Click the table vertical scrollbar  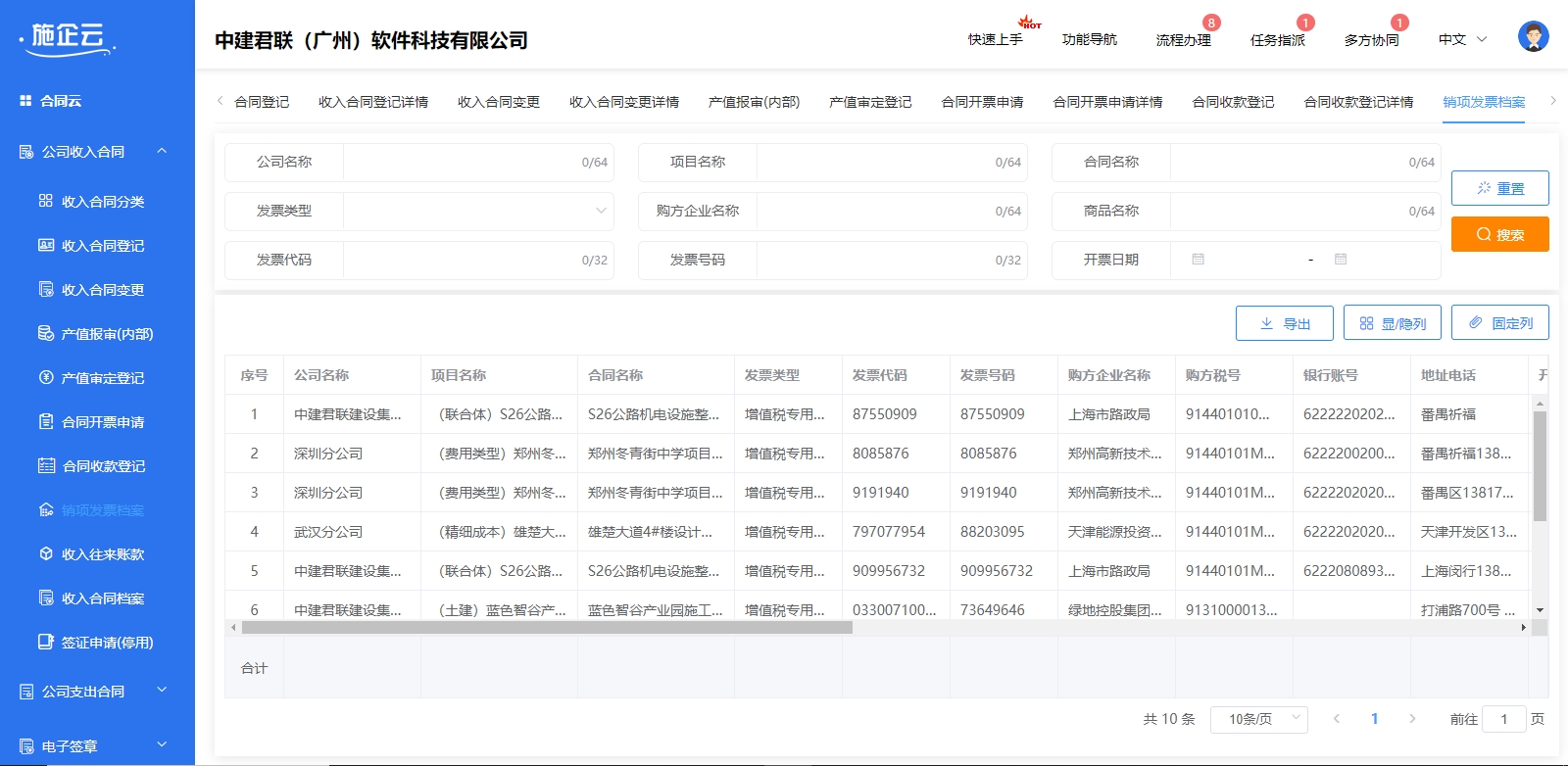[1540, 465]
